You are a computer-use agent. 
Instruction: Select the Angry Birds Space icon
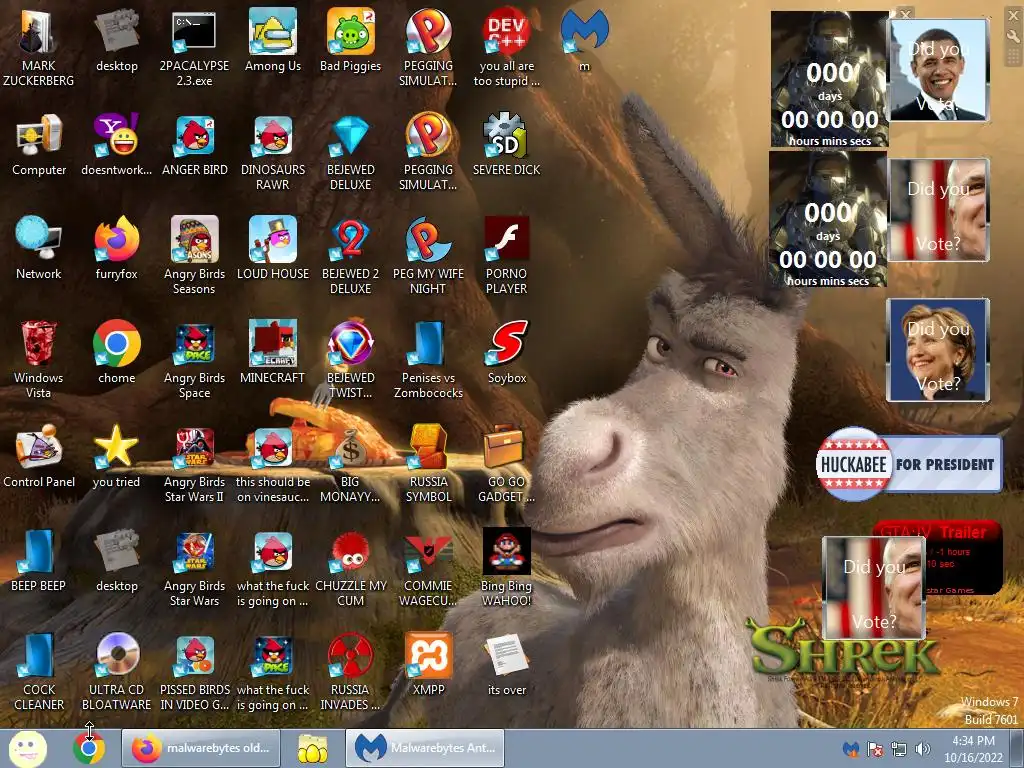pos(194,359)
